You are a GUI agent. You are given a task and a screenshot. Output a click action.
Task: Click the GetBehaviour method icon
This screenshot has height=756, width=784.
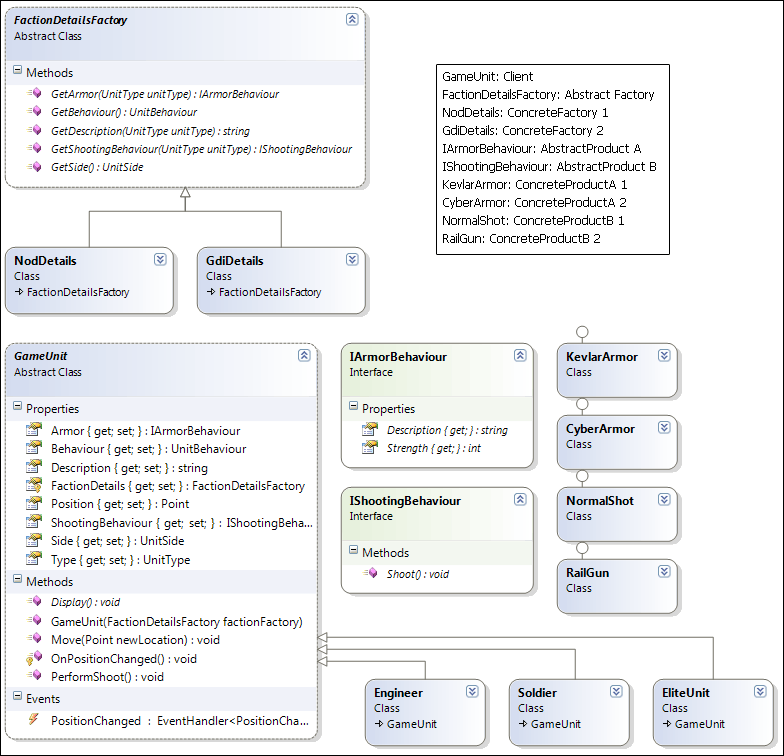coord(34,111)
